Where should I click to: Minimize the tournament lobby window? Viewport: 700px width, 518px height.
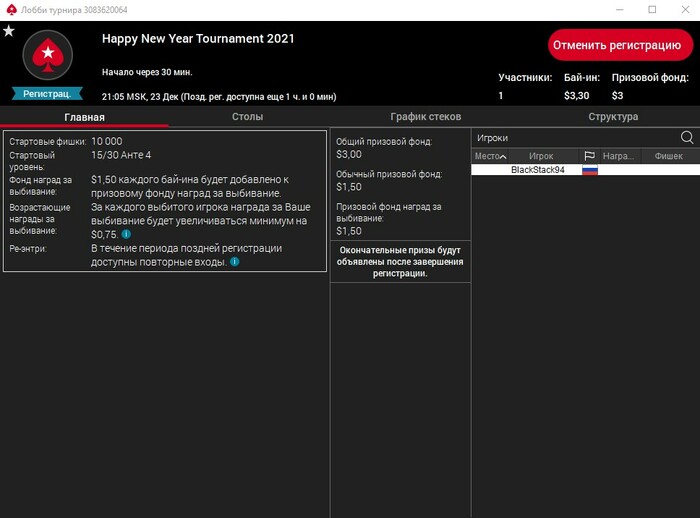pos(619,9)
